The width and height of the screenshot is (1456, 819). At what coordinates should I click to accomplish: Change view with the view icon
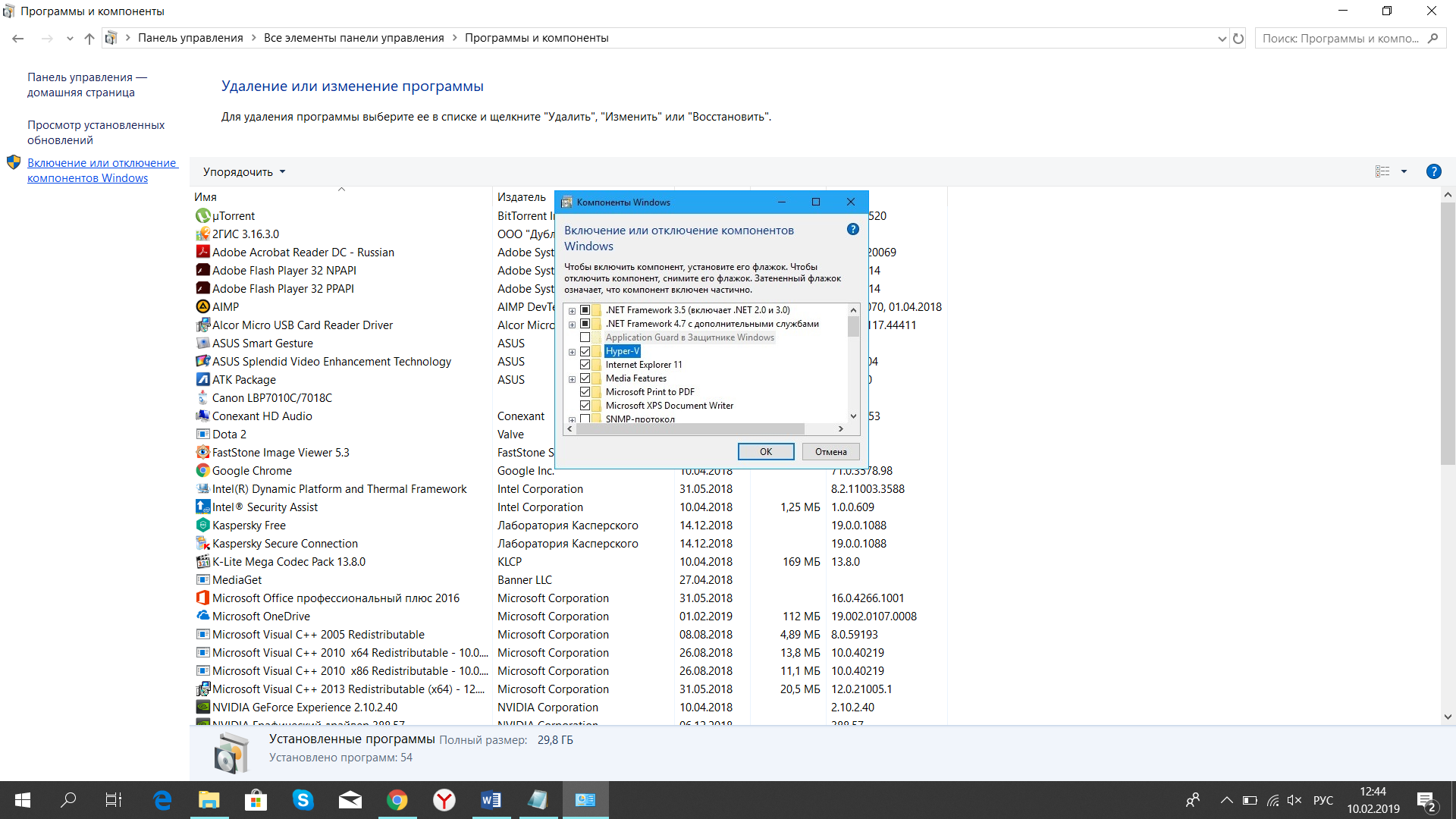point(1382,172)
